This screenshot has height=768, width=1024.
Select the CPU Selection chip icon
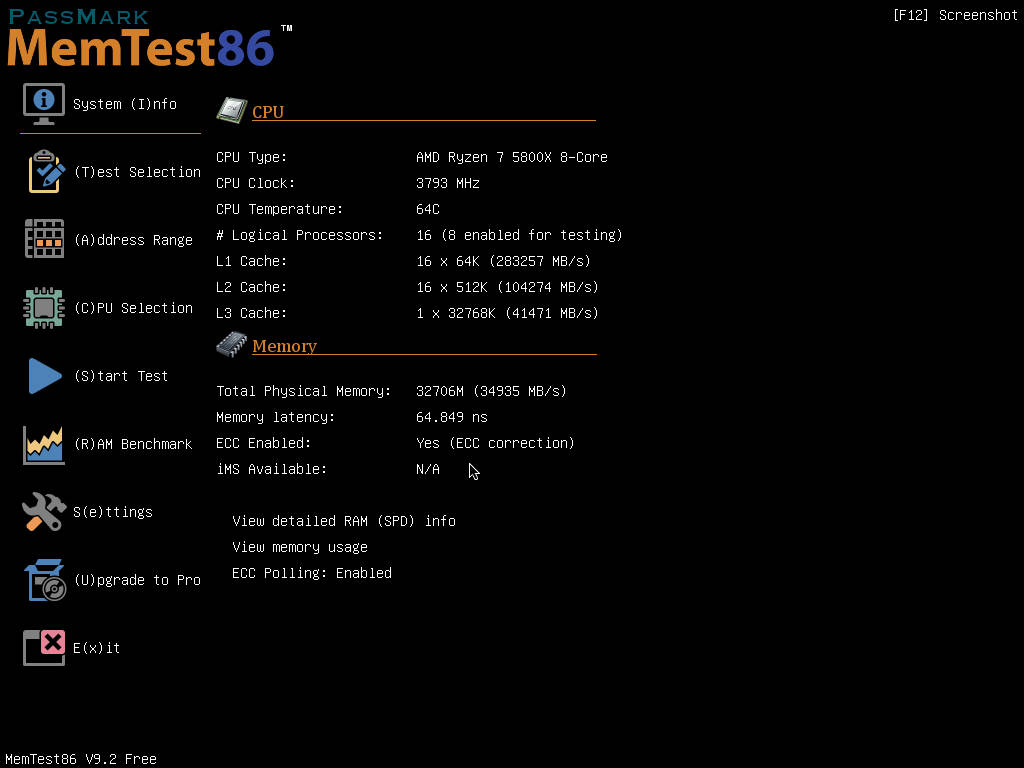44,308
